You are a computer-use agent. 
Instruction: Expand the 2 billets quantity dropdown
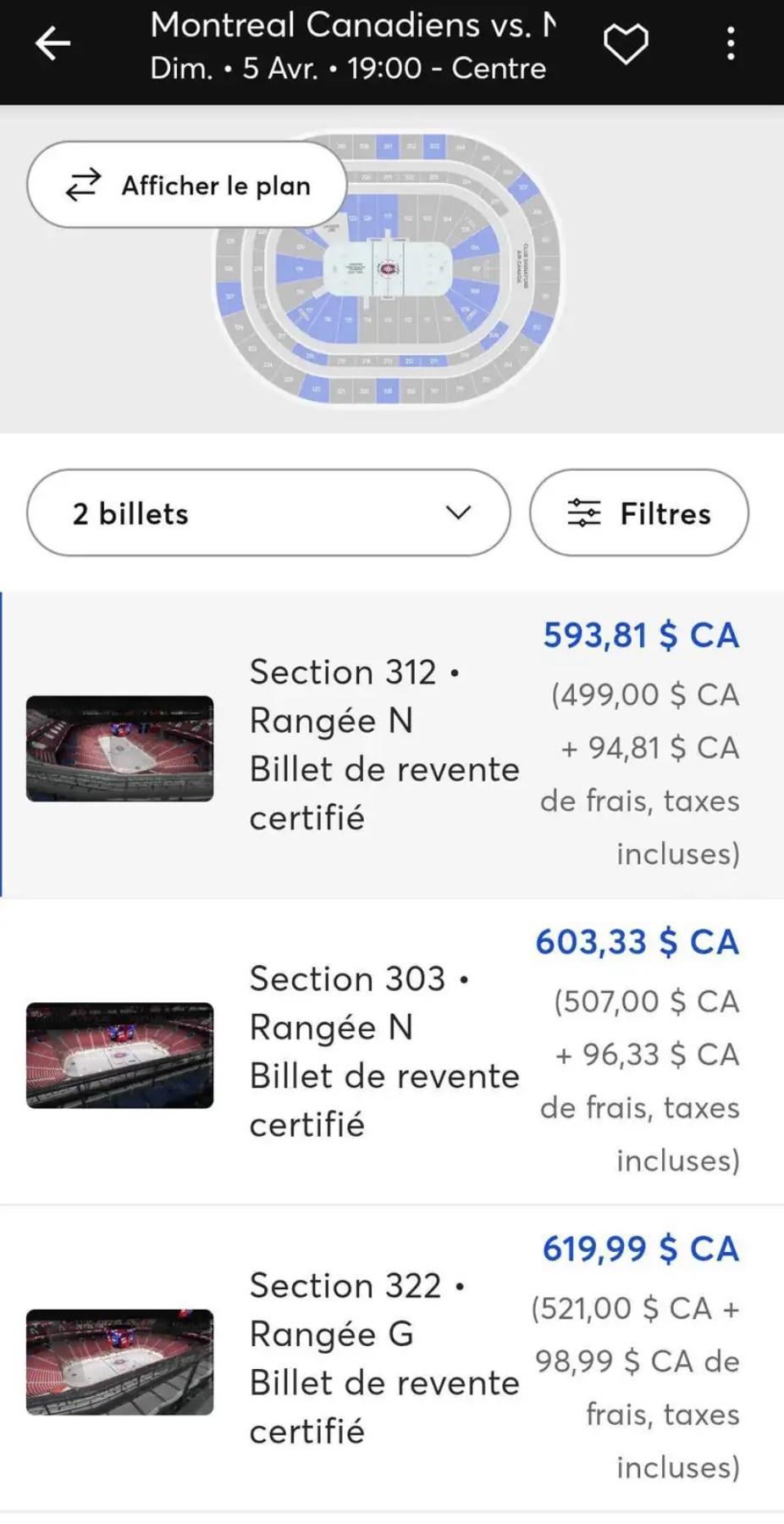tap(268, 513)
